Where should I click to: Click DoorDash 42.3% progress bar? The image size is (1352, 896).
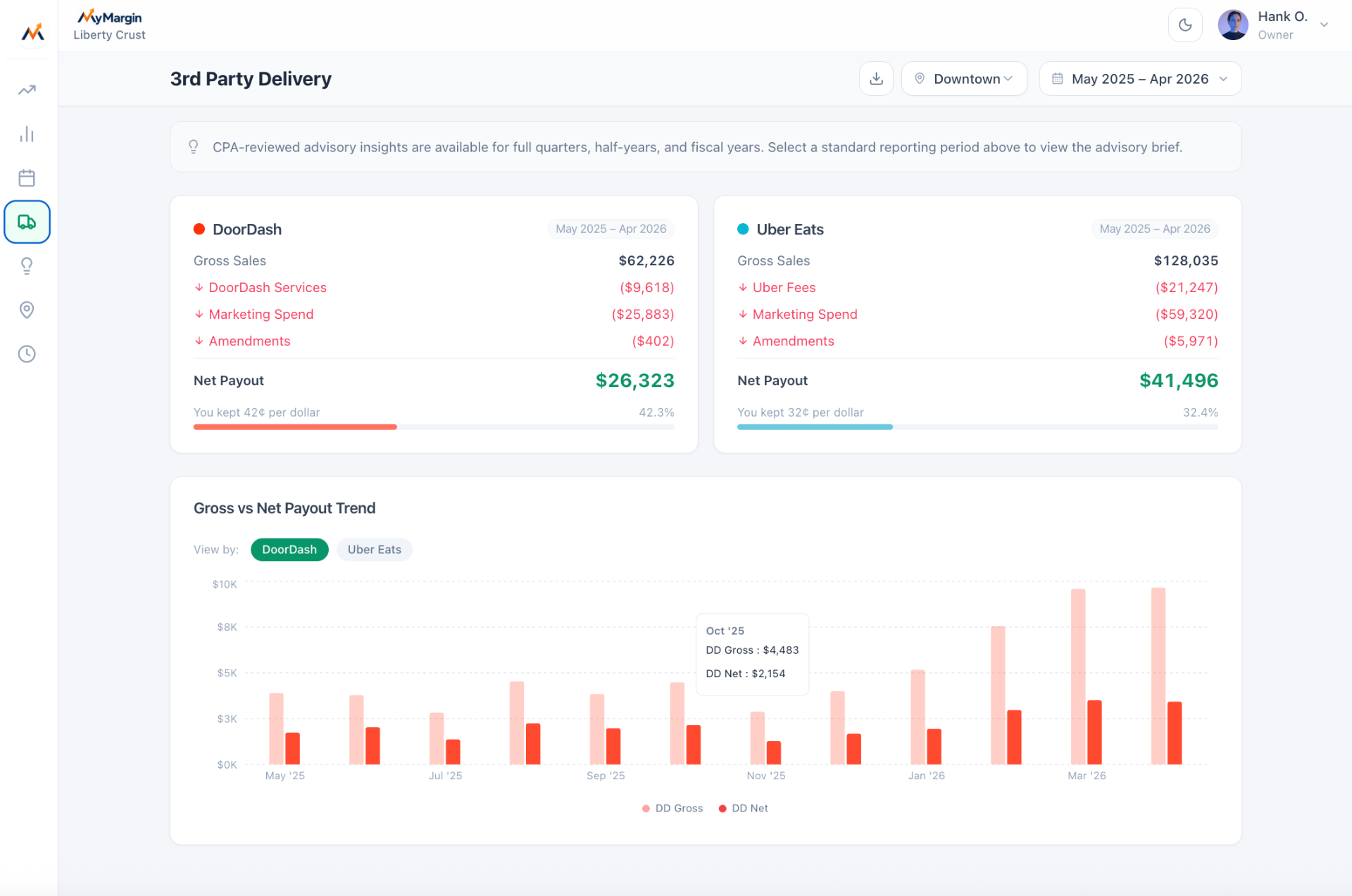click(434, 427)
